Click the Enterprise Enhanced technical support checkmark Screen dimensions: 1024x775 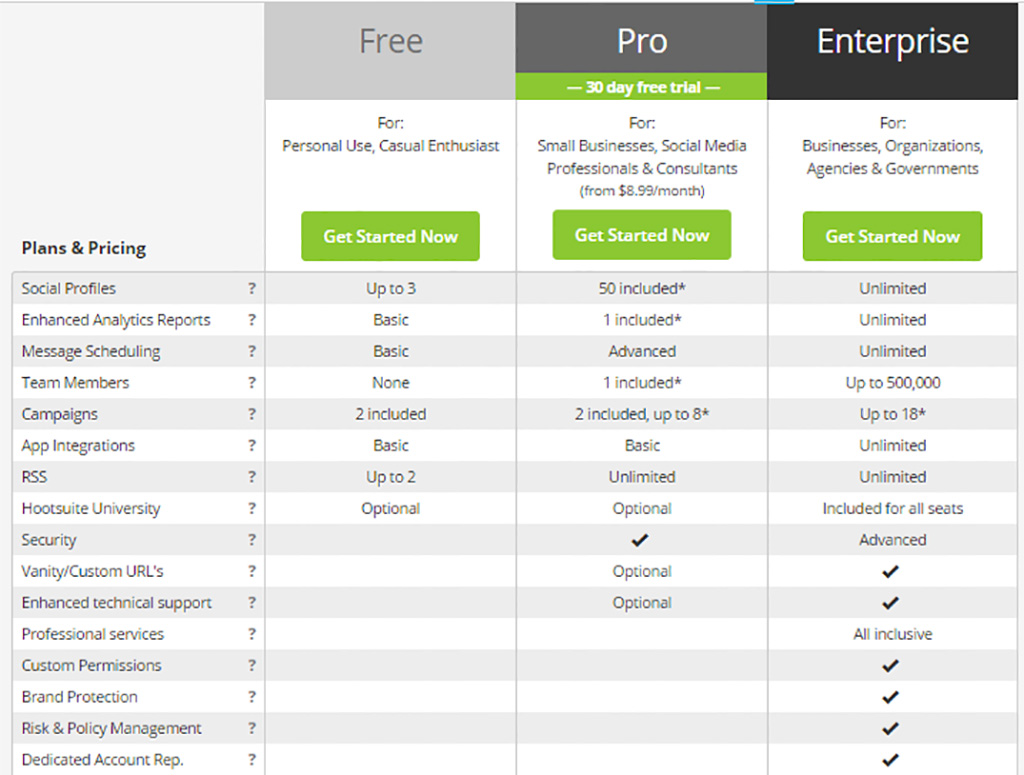892,603
